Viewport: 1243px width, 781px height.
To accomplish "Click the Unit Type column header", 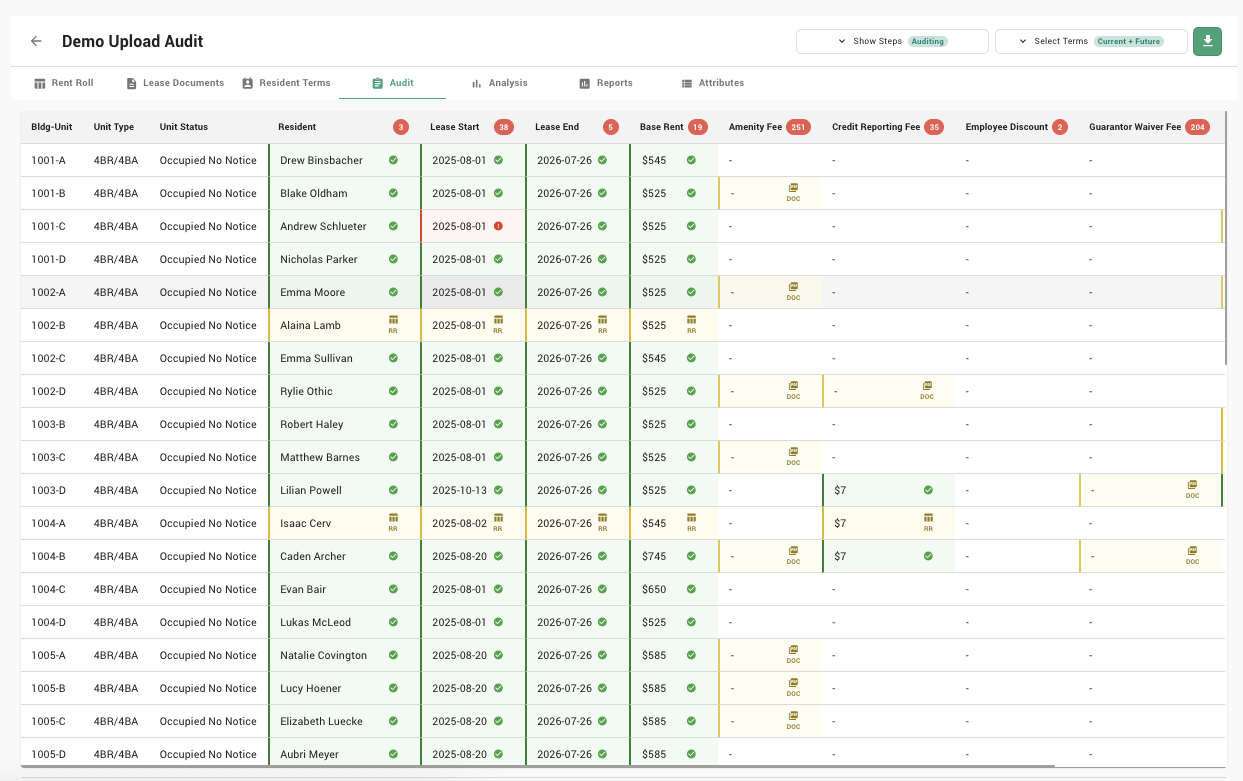I will coord(114,127).
